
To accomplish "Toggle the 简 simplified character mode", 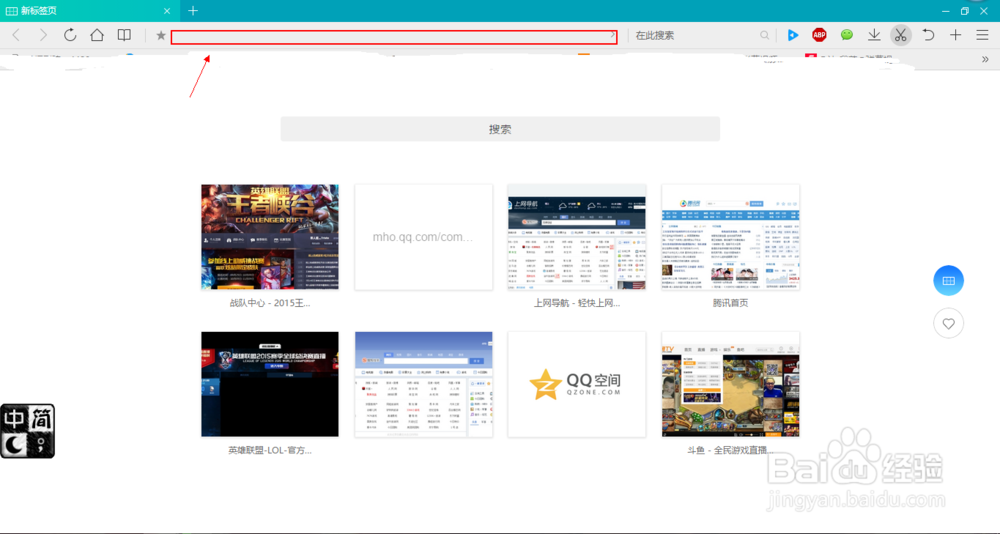I will (x=40, y=419).
